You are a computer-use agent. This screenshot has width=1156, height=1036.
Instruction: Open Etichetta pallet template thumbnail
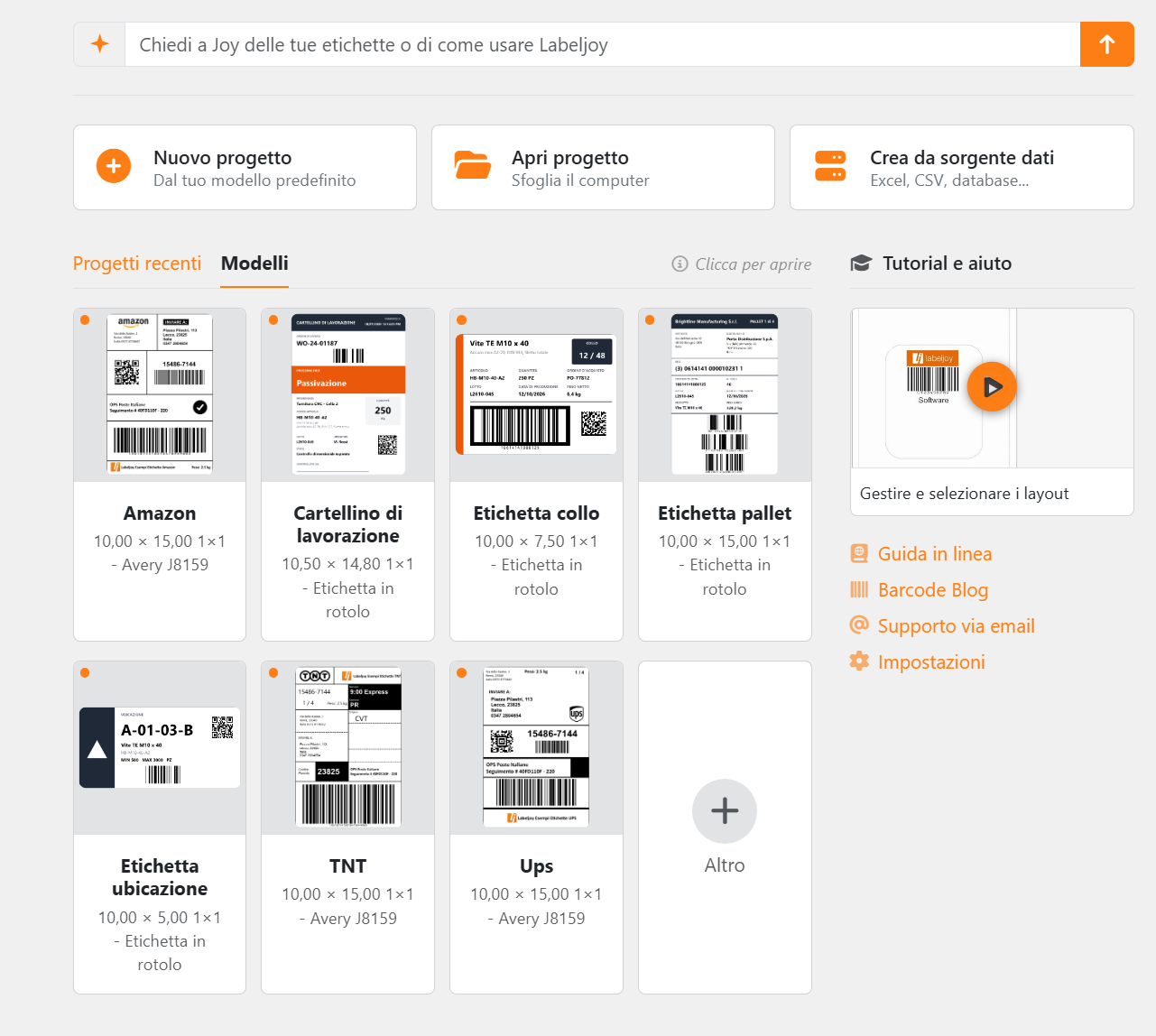725,394
